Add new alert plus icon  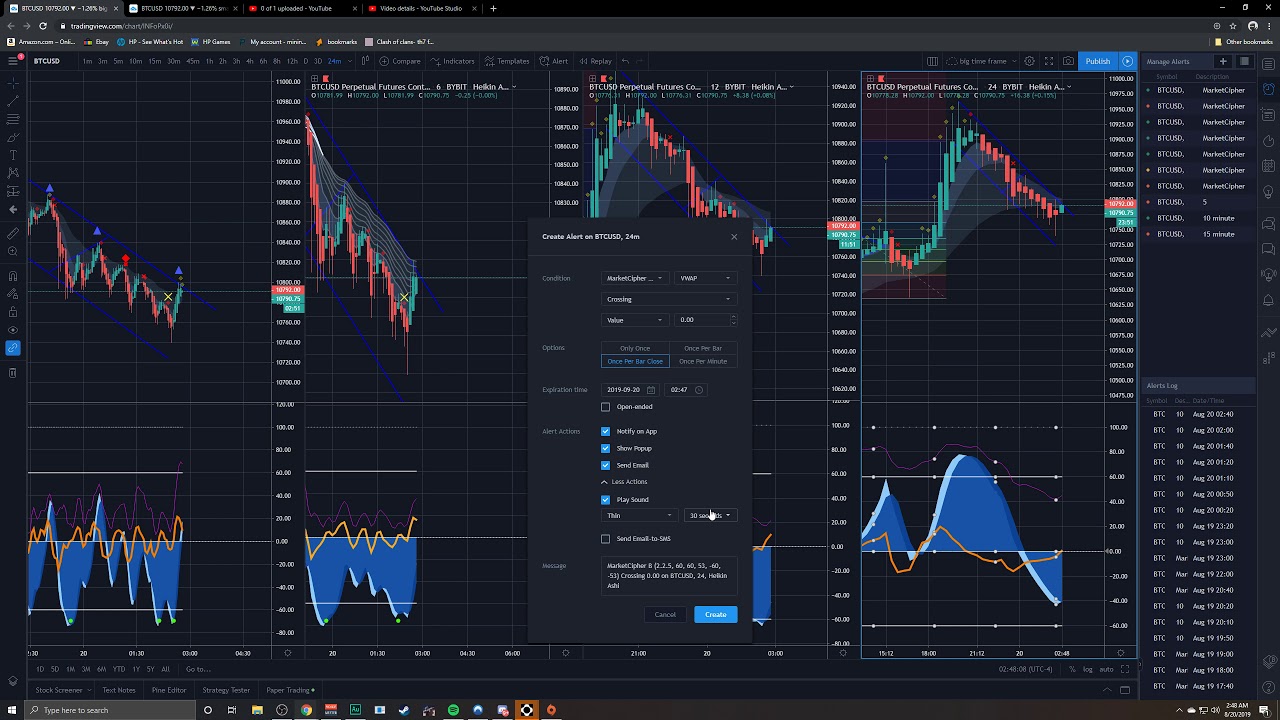1222,61
